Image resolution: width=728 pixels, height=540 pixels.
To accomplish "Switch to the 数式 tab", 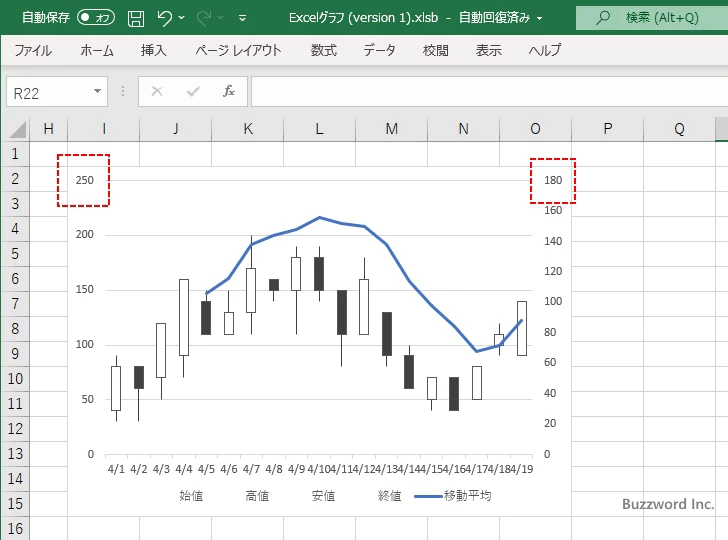I will [324, 50].
